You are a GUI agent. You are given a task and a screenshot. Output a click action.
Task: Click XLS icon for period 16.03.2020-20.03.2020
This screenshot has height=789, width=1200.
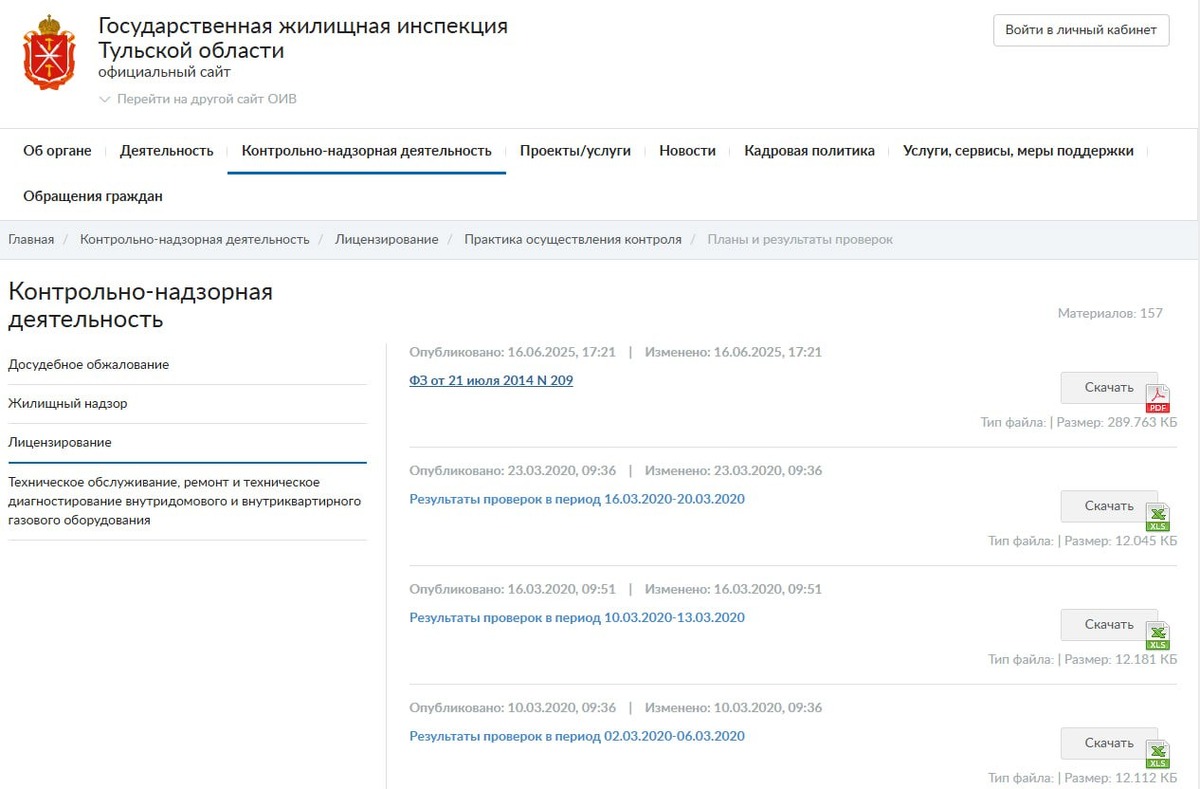1158,518
